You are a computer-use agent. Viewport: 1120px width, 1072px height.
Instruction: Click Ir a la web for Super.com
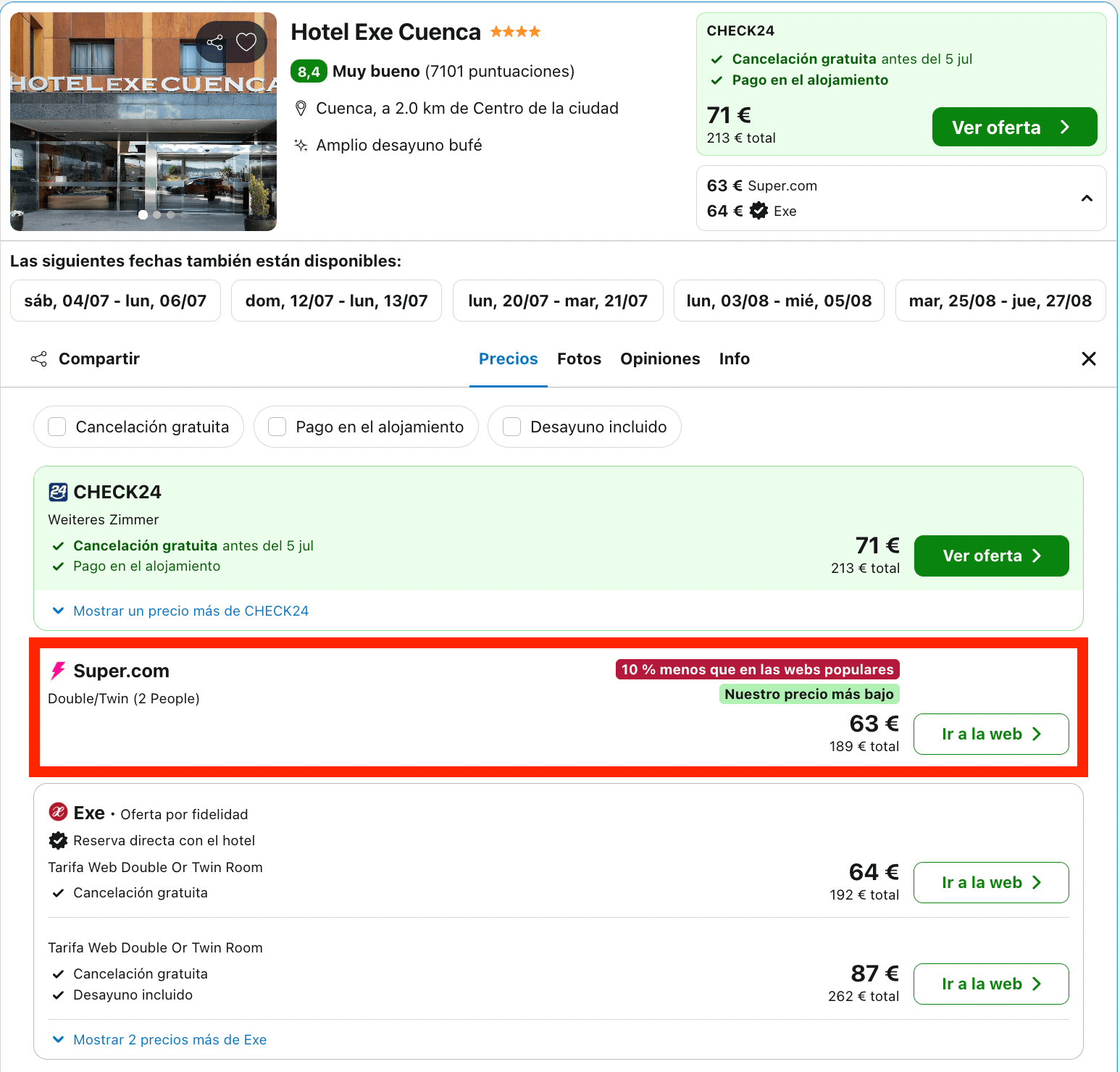[x=991, y=734]
